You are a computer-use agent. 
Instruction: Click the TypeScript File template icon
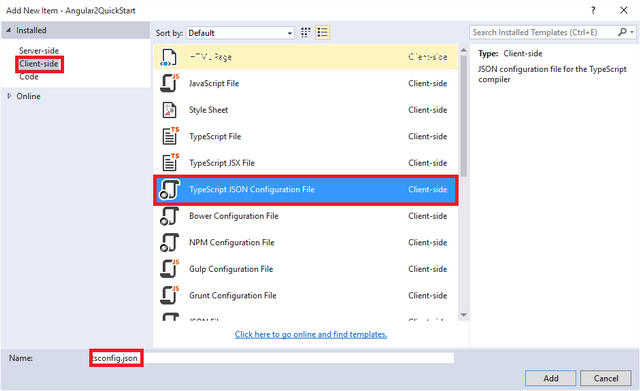coord(170,136)
